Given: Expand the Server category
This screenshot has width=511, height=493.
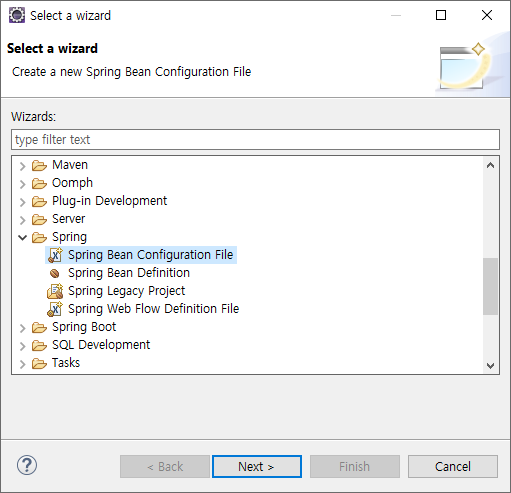Looking at the screenshot, I should coord(22,220).
